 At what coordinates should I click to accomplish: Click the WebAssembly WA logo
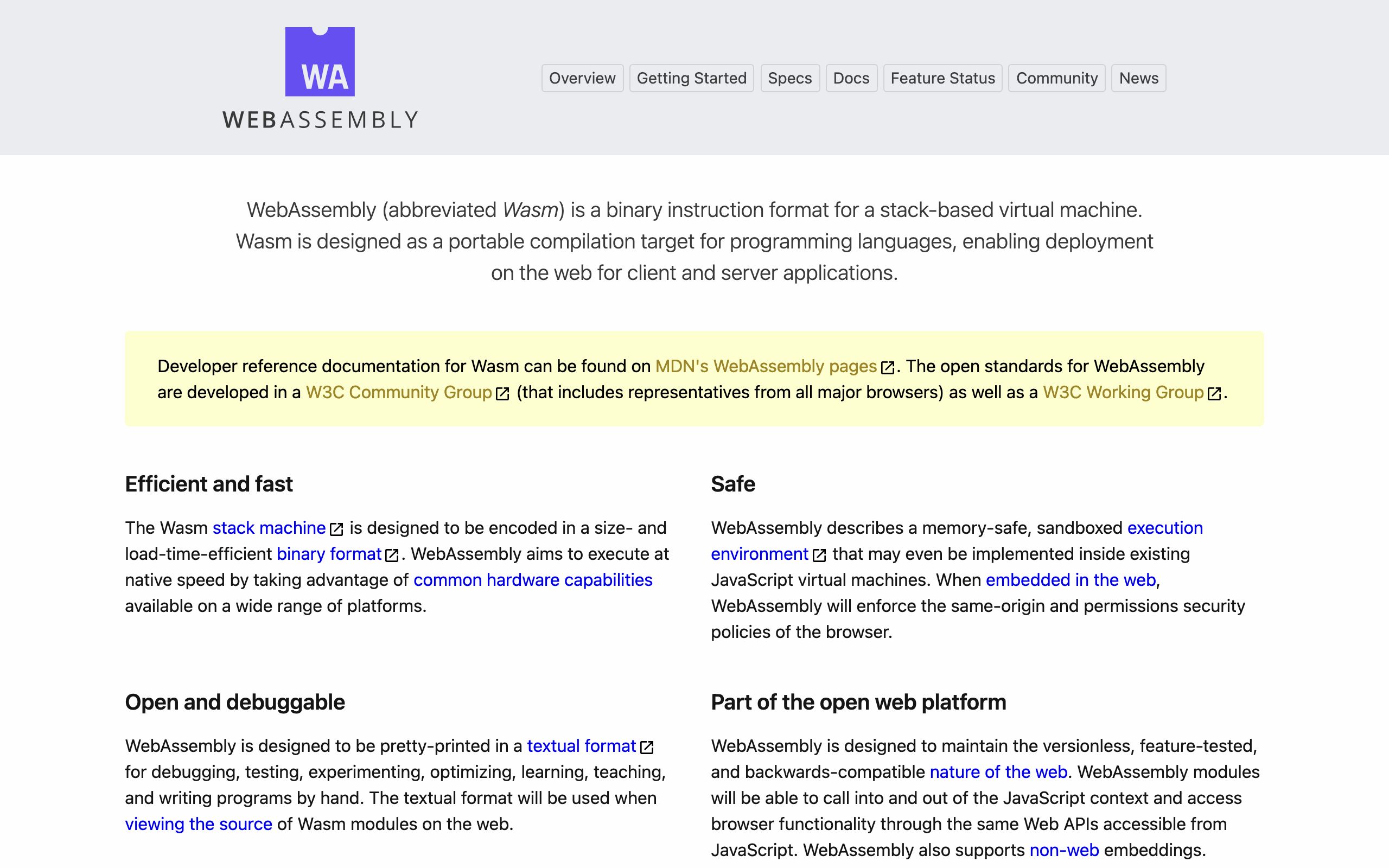[x=320, y=61]
